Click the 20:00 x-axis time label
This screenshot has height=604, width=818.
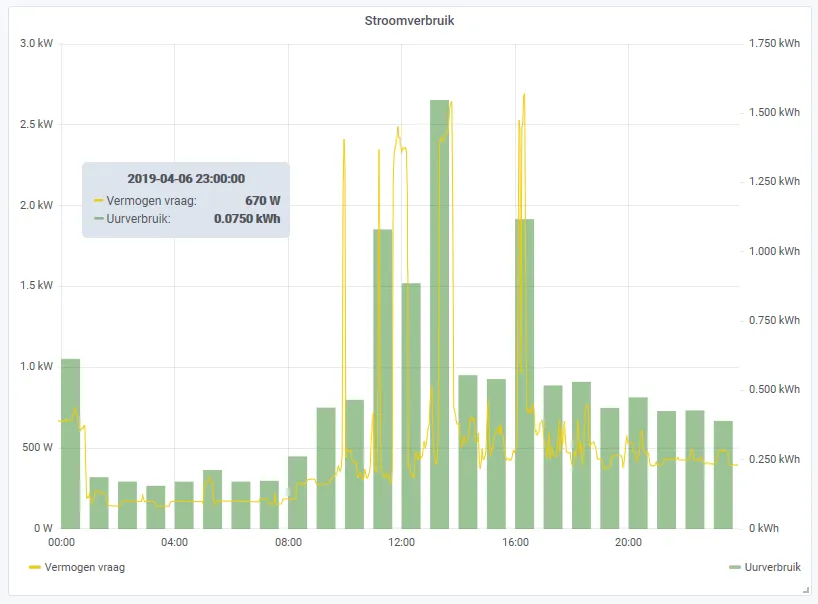pyautogui.click(x=628, y=542)
